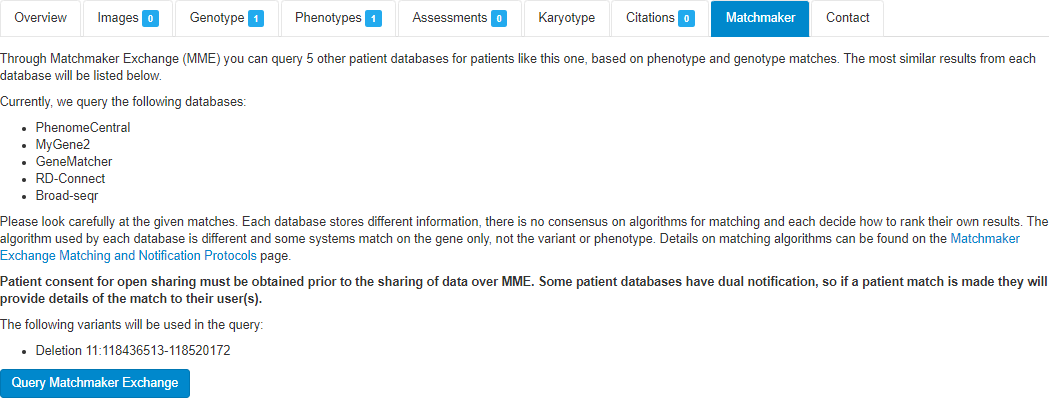Select the Matchmaker tab
Screen dimensions: 1049x398
[x=761, y=18]
